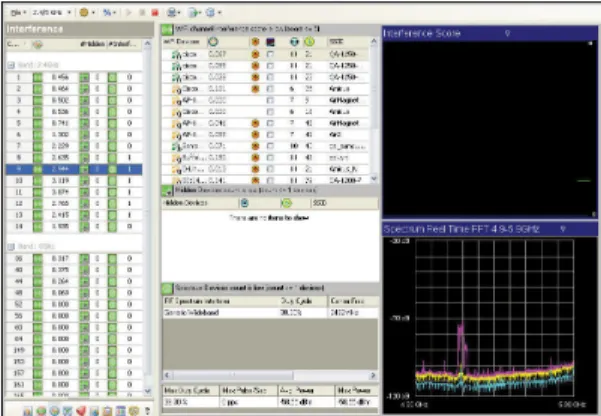Expand the Hidden Devices section icon
This screenshot has width=601, height=416.
tap(167, 190)
